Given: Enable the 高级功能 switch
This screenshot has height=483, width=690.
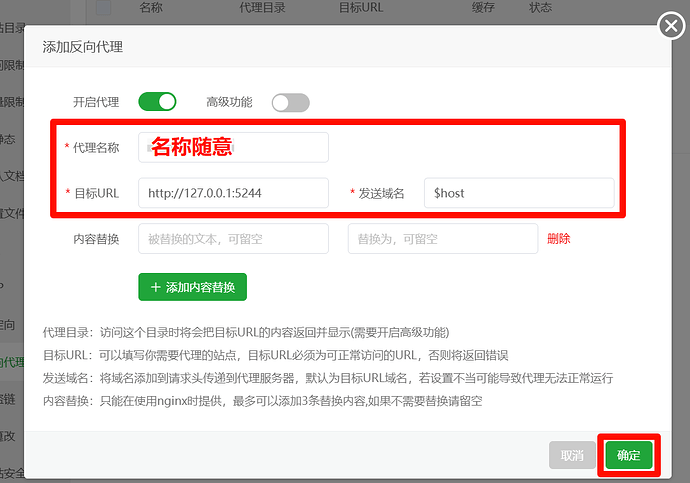Looking at the screenshot, I should (x=290, y=102).
